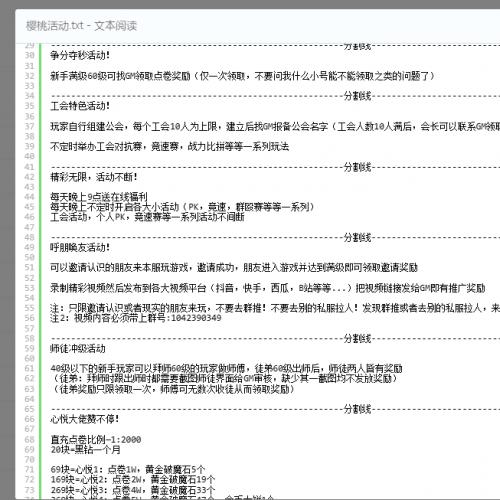Screen dimensions: 500x500
Task: Click line 51 starting '可以邀请认识的朋友'
Action: pyautogui.click(x=234, y=267)
